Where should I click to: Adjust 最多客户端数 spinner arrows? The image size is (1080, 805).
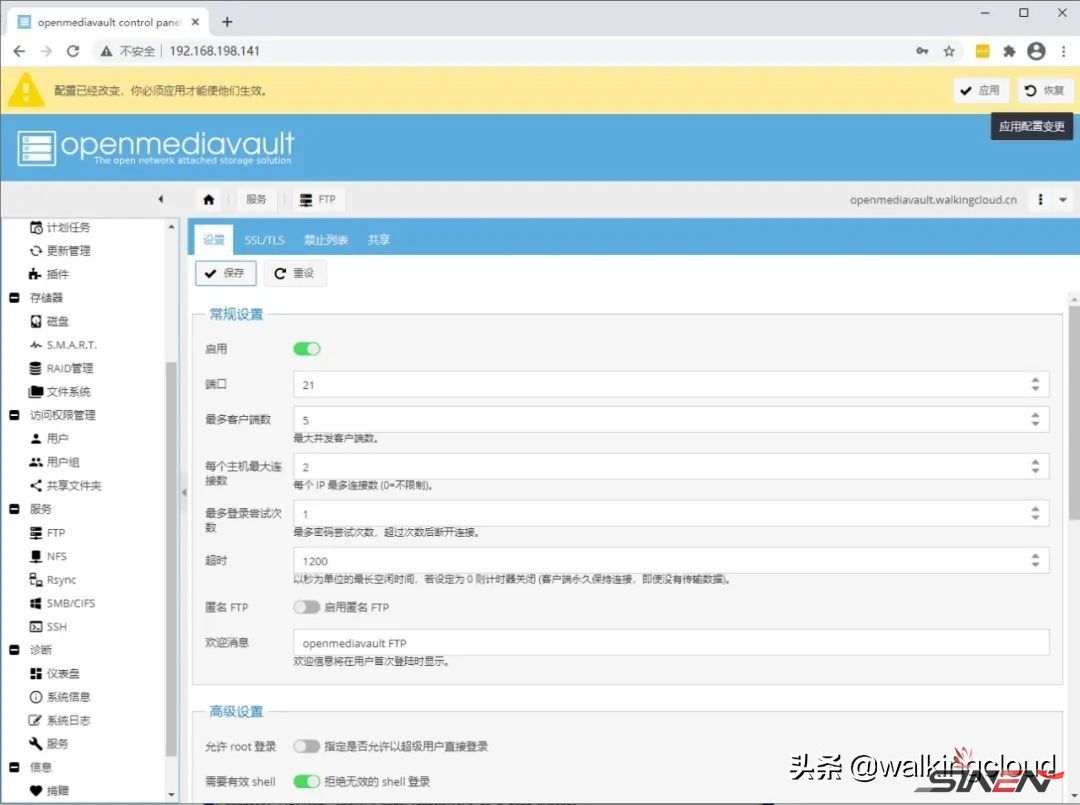[x=1035, y=419]
